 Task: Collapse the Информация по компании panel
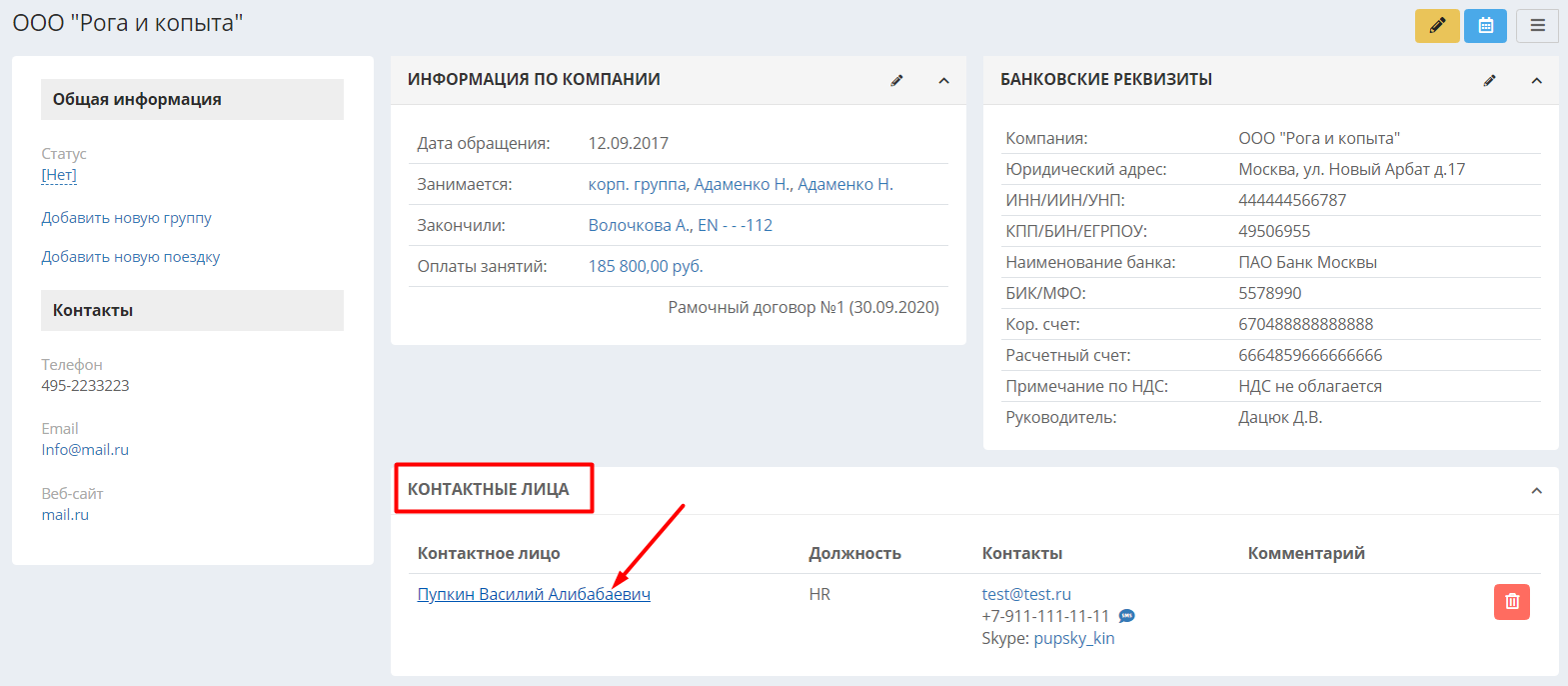pyautogui.click(x=943, y=80)
